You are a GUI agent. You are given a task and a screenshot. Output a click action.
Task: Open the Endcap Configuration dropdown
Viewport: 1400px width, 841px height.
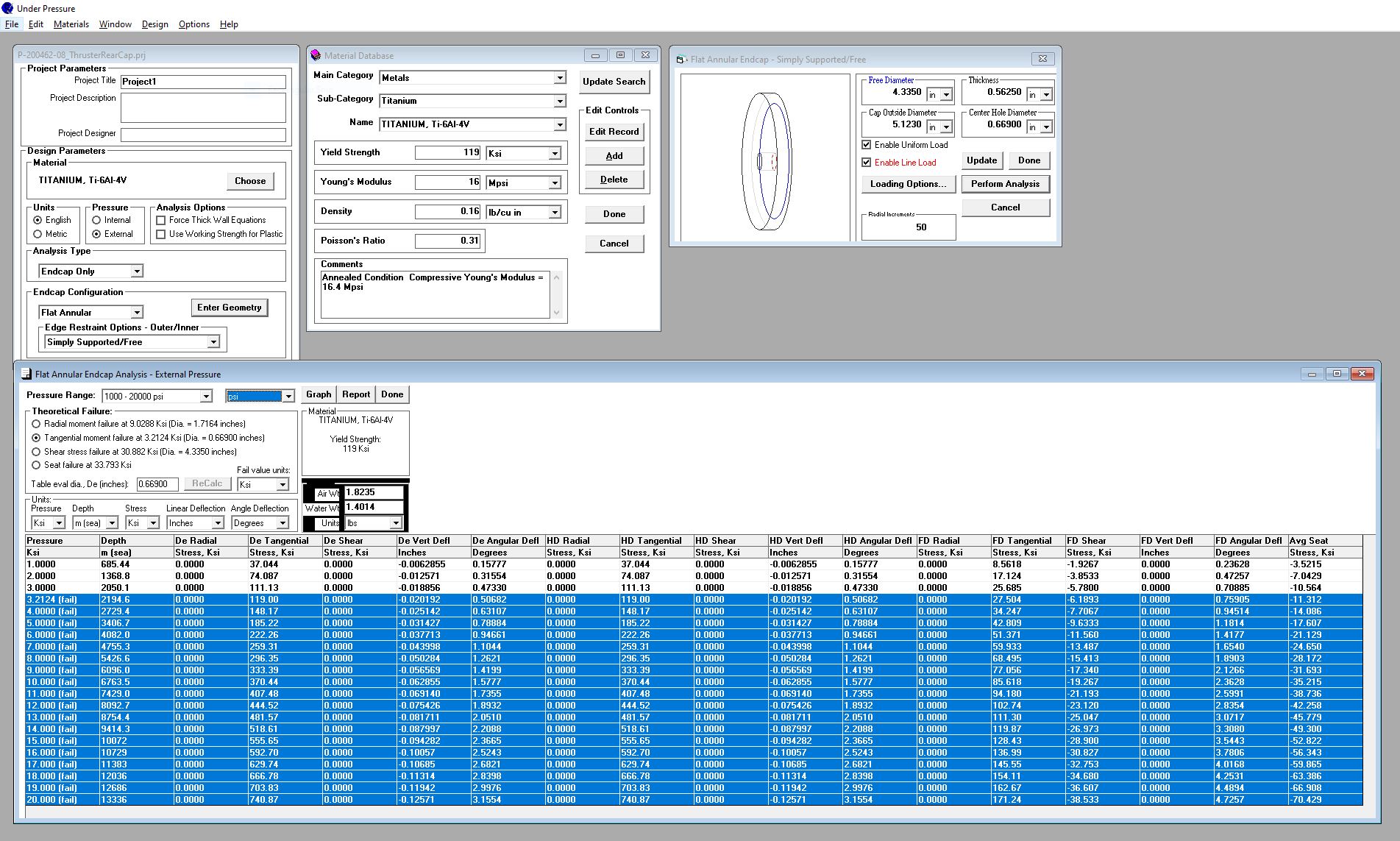(x=136, y=313)
